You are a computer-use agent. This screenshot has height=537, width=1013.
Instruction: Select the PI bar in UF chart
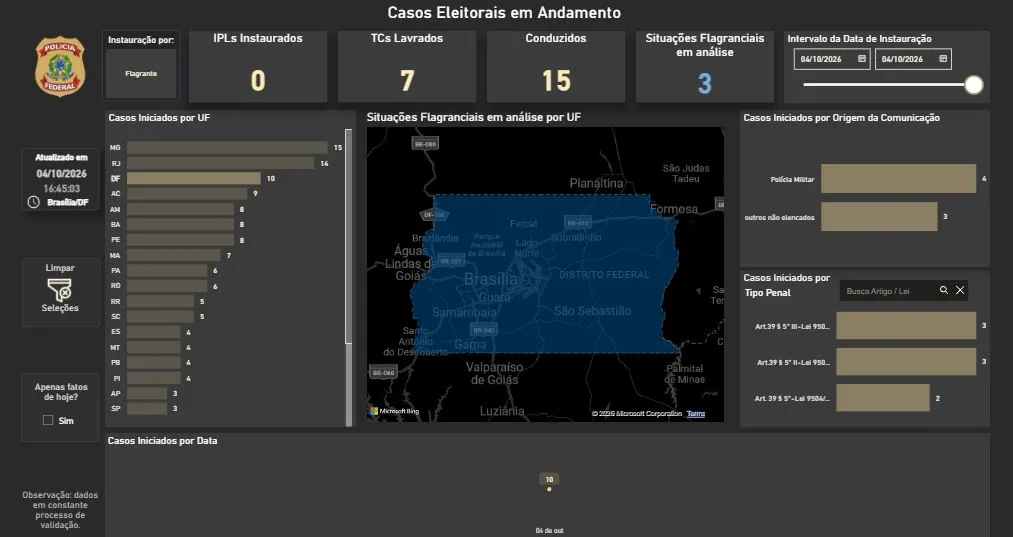coord(154,378)
